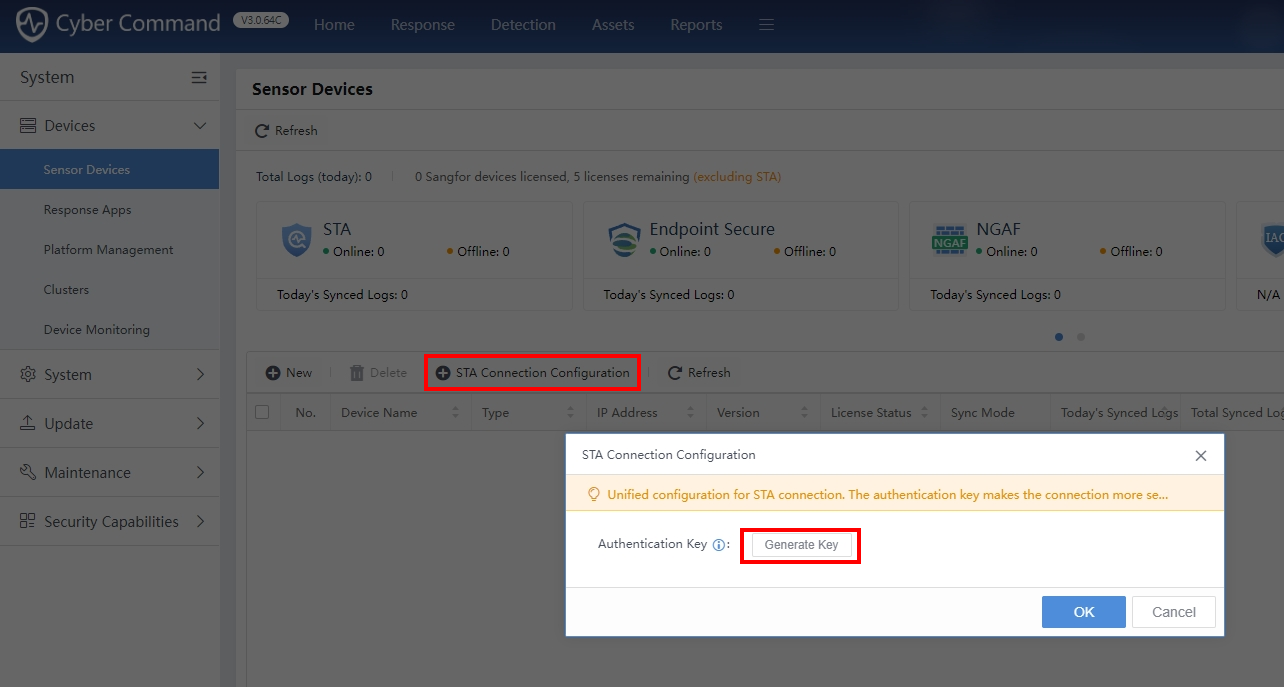The height and width of the screenshot is (687, 1284).
Task: Click the STA Offline: 0 status
Action: click(x=478, y=252)
